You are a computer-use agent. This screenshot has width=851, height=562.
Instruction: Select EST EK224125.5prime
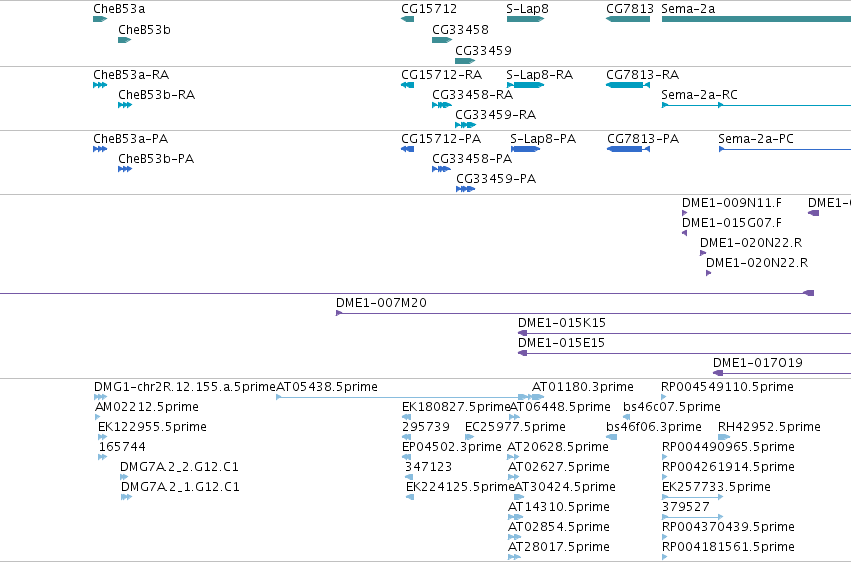pos(460,488)
